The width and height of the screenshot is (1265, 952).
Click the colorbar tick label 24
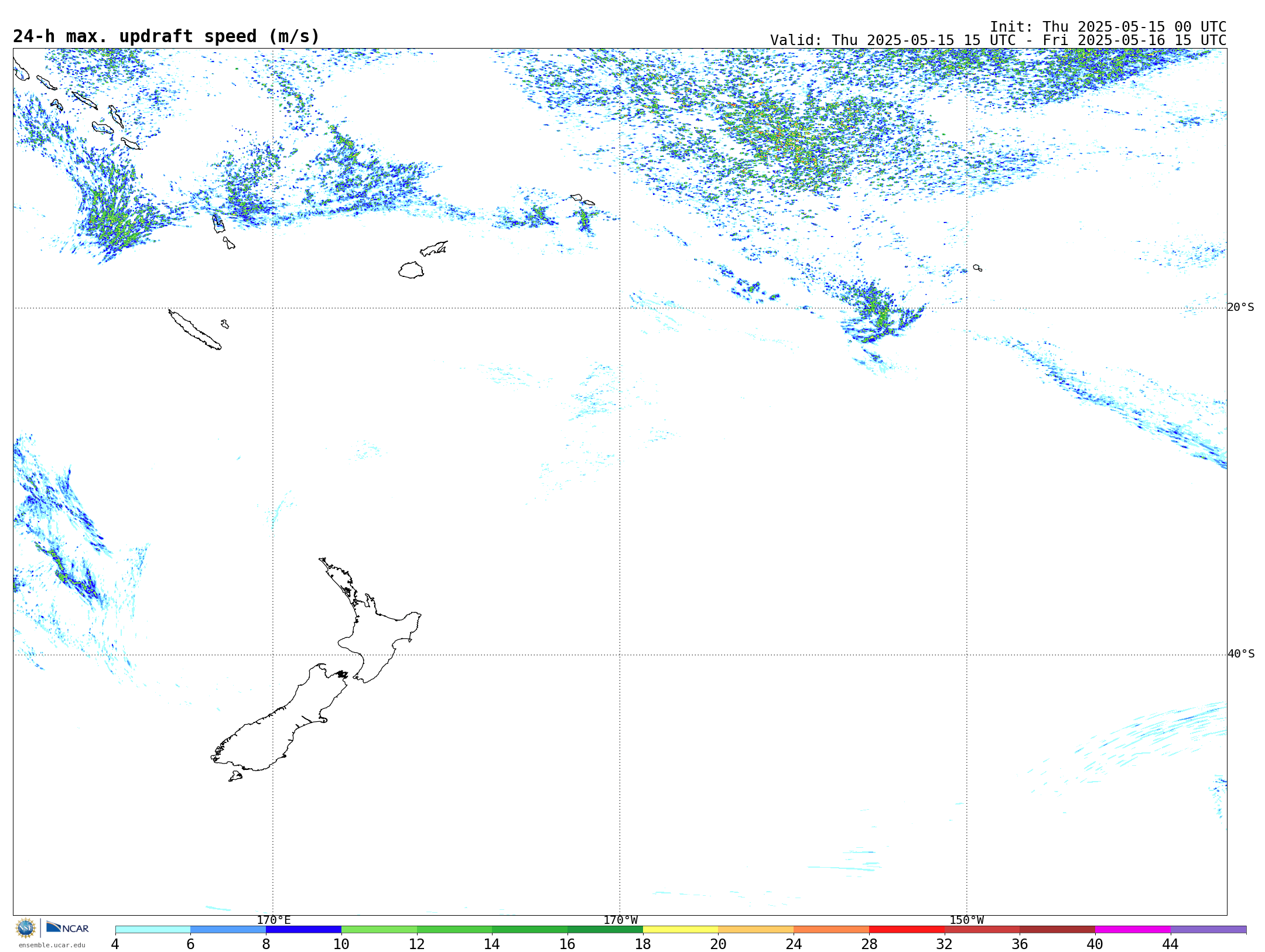click(x=794, y=944)
